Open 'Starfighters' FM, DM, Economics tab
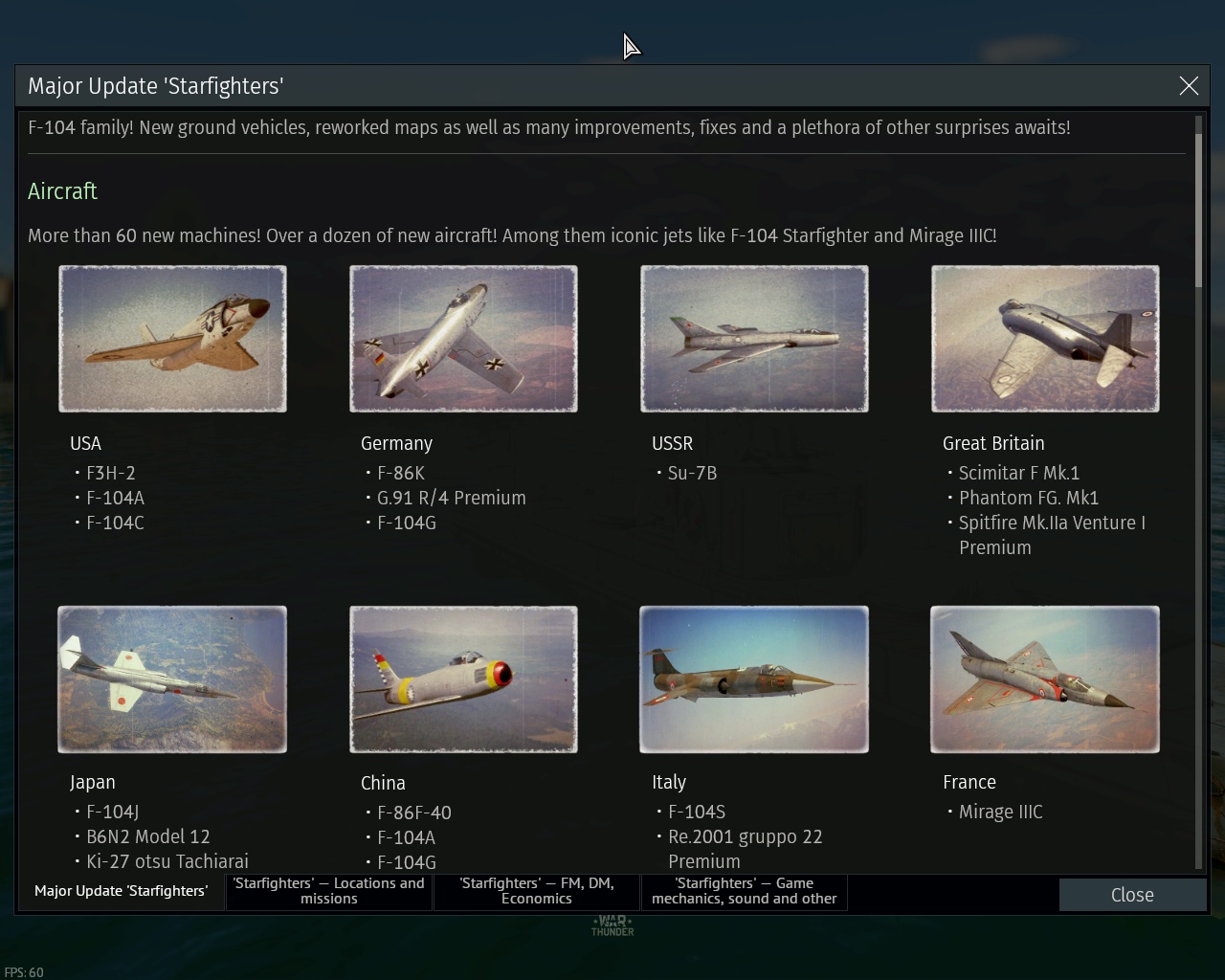Viewport: 1225px width, 980px height. (537, 891)
